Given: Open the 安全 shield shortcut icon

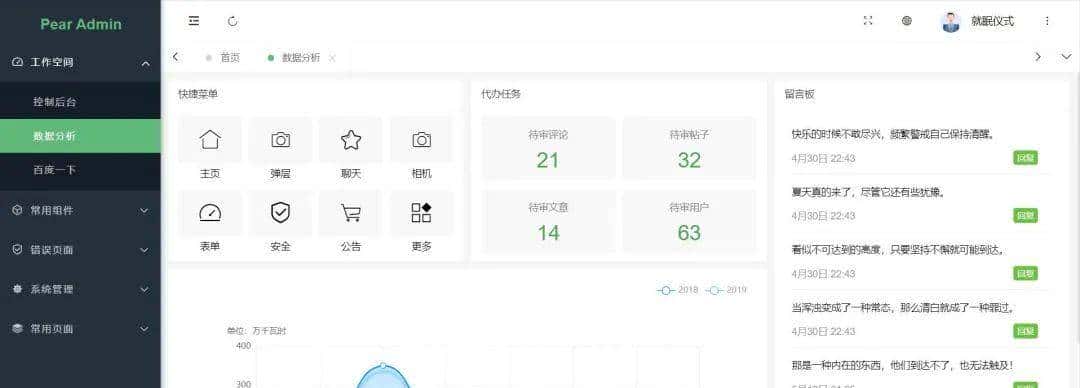Looking at the screenshot, I should tap(280, 213).
